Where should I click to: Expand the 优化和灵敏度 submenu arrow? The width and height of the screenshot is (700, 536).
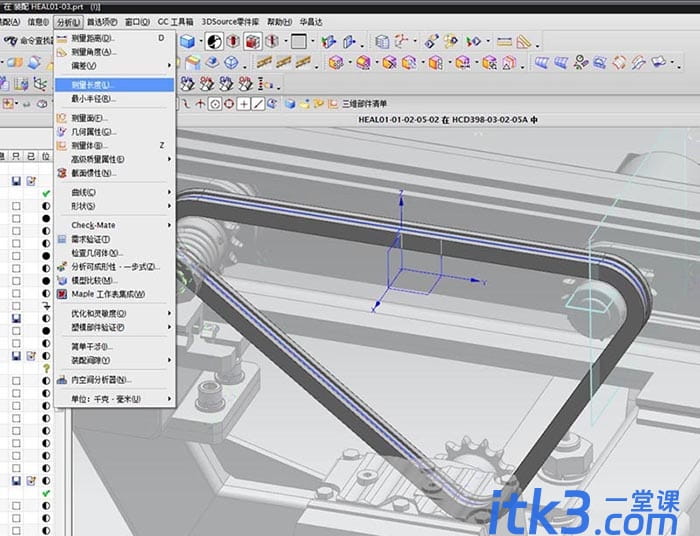point(169,313)
